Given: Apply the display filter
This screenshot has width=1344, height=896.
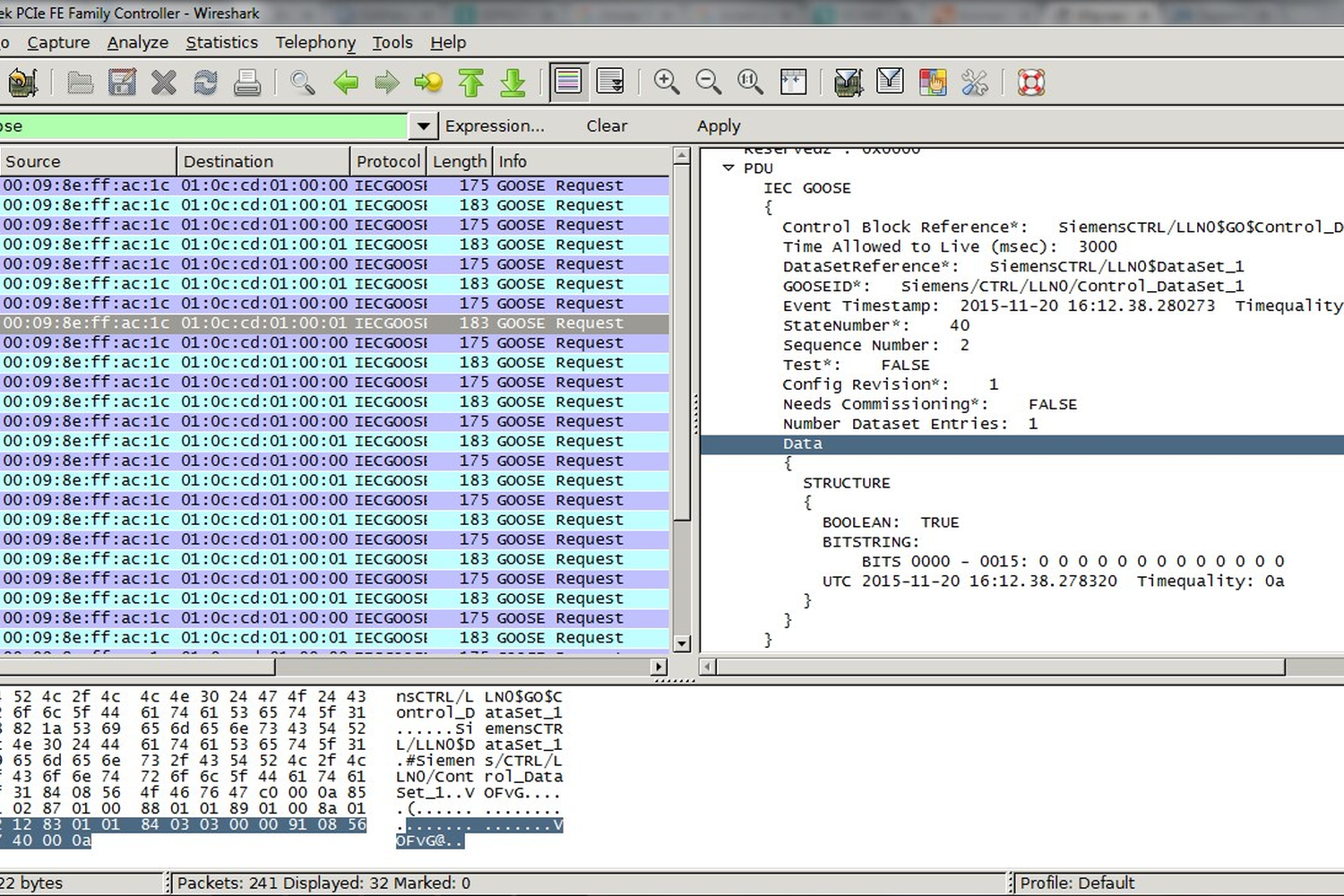Looking at the screenshot, I should coord(719,126).
